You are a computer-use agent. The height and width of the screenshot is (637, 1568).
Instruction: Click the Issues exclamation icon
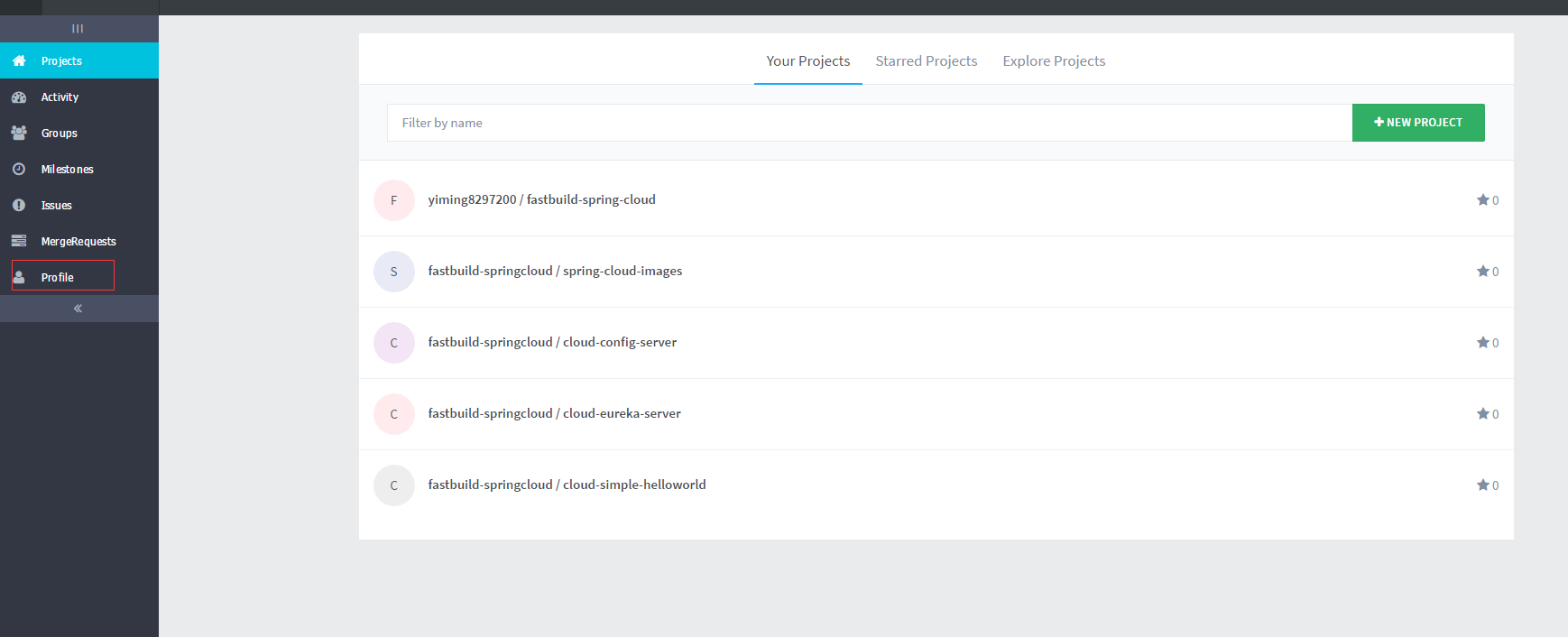19,205
